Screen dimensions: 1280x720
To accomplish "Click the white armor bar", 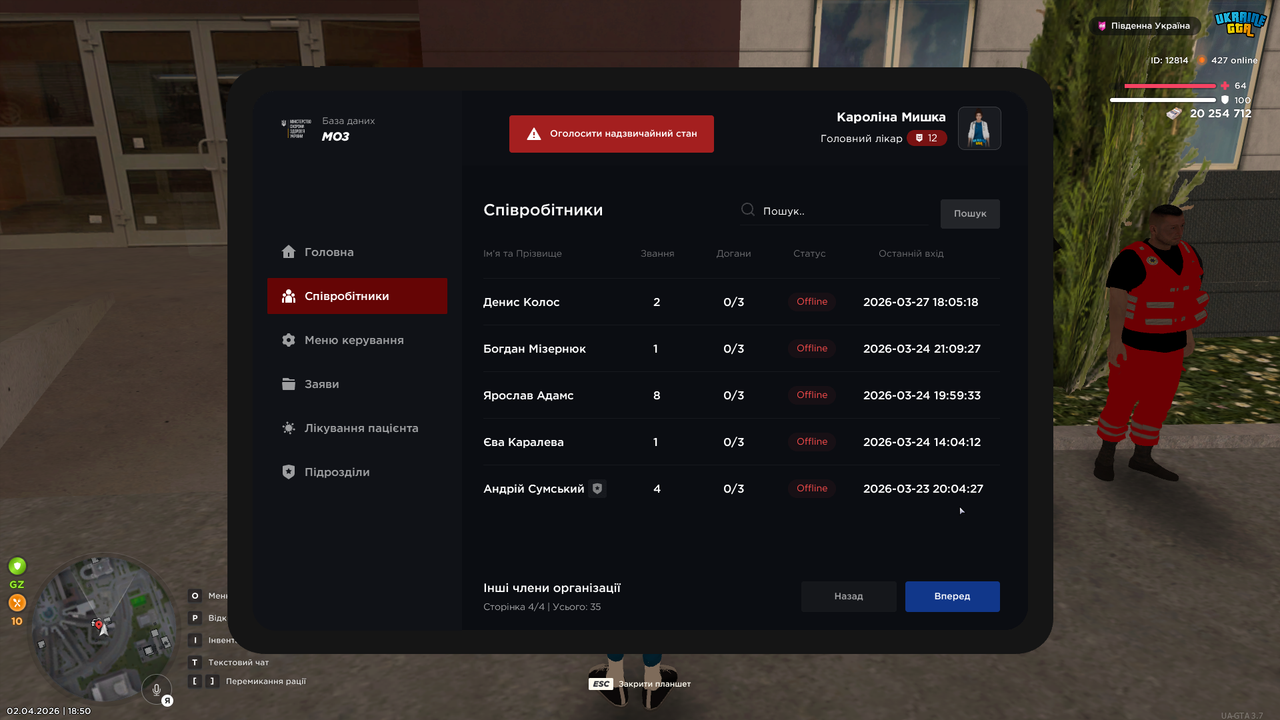I will [1164, 100].
